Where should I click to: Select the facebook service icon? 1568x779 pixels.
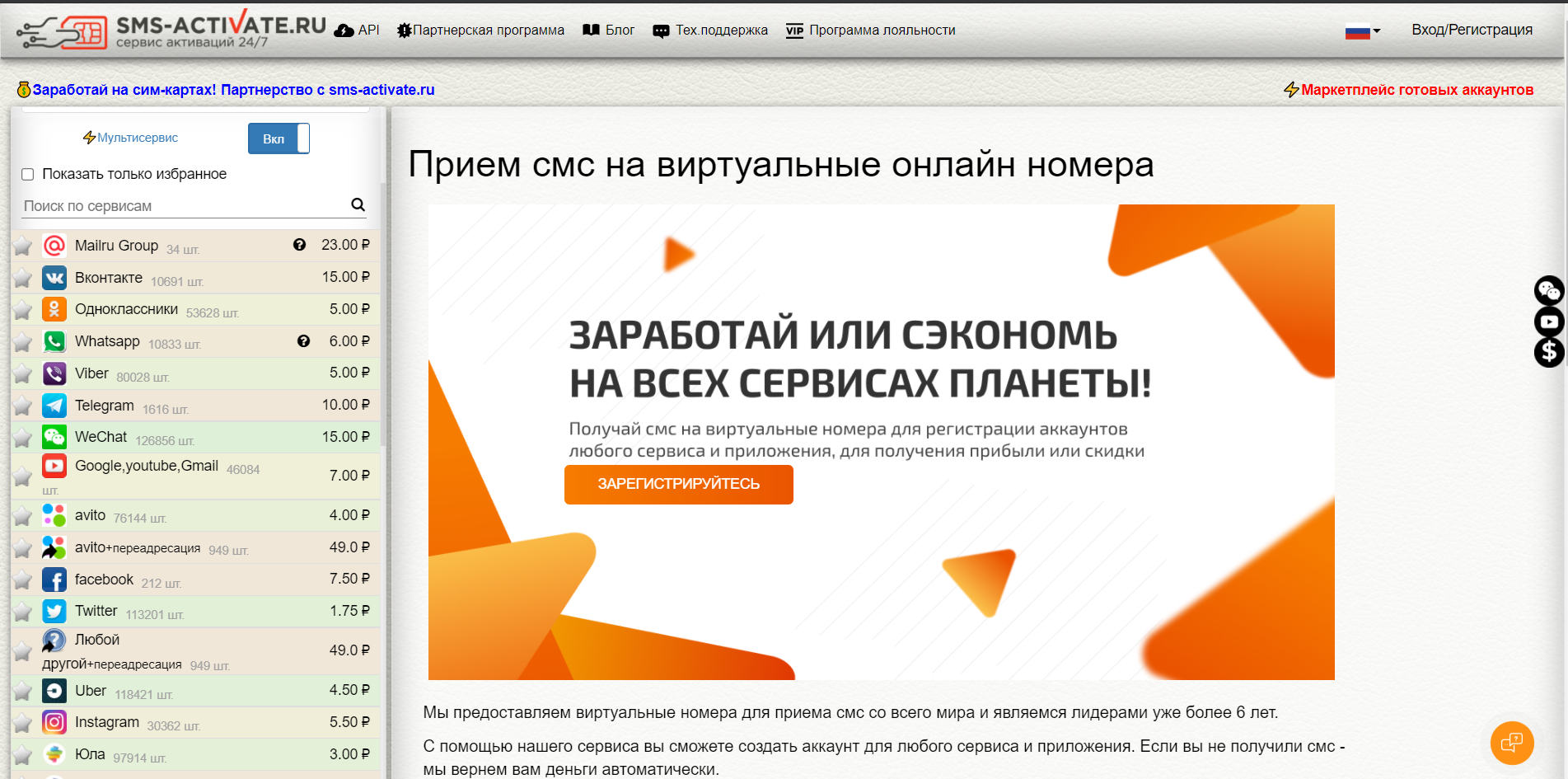pos(54,580)
